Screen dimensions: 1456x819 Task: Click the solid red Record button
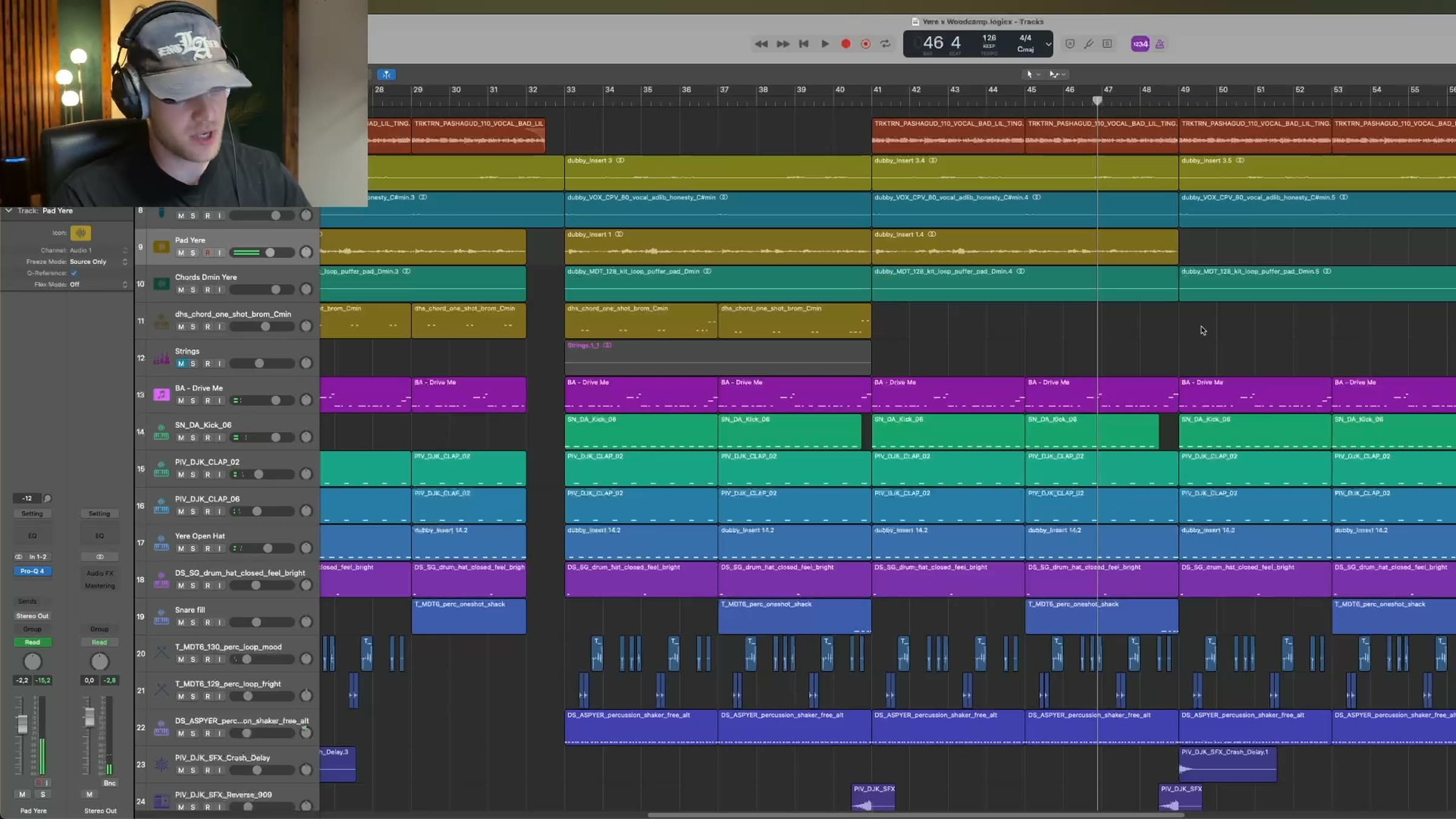coord(846,44)
